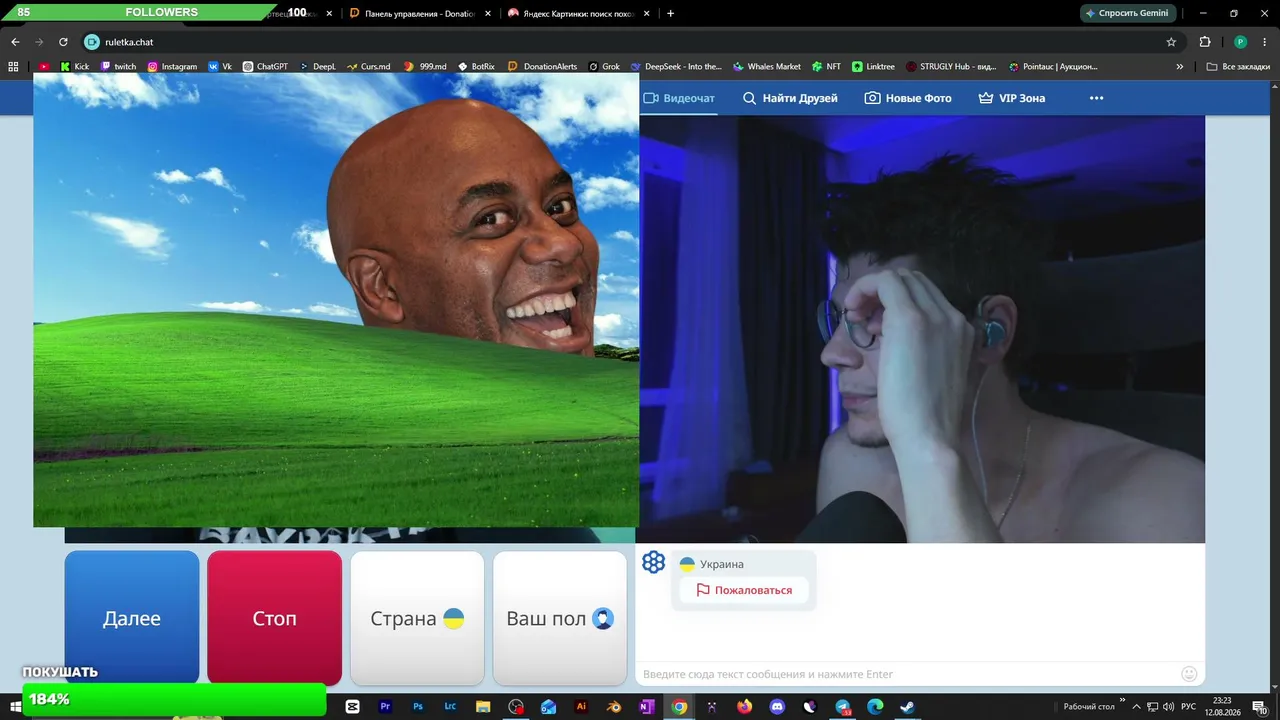Expand the hidden bookmarks overflow chevron
The width and height of the screenshot is (1280, 720).
pyautogui.click(x=1180, y=66)
